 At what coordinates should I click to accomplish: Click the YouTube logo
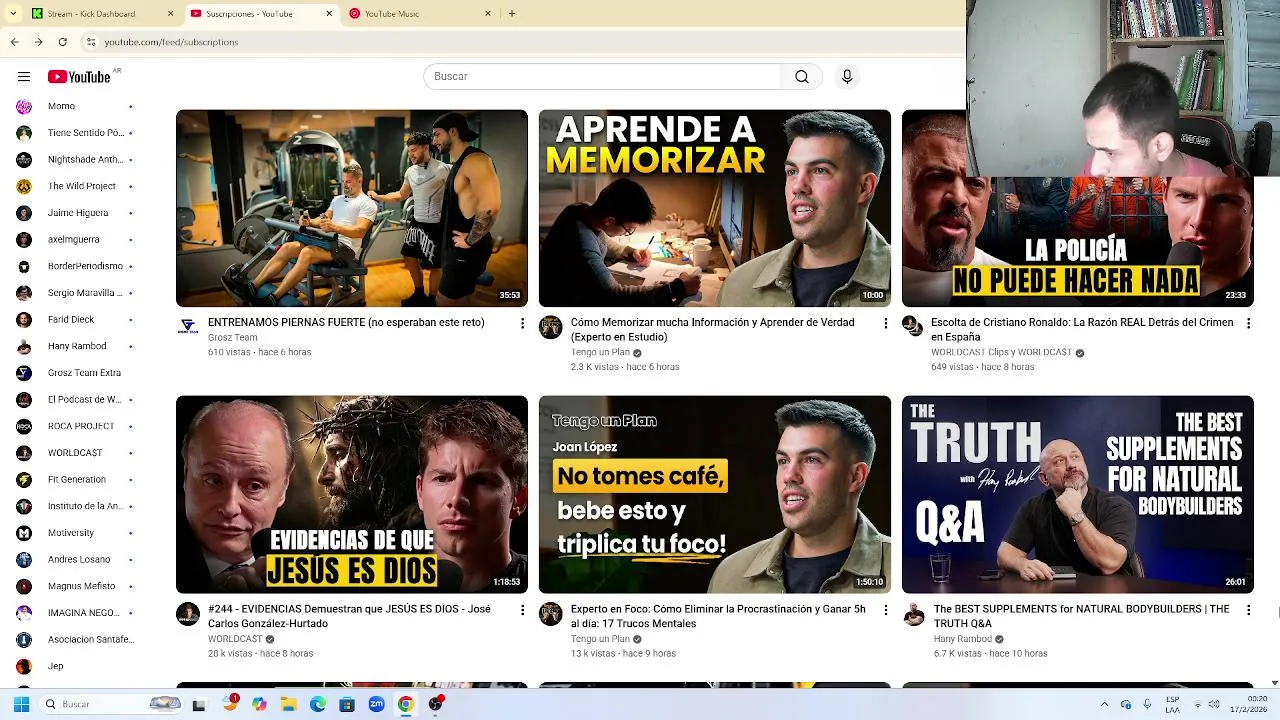click(x=79, y=77)
